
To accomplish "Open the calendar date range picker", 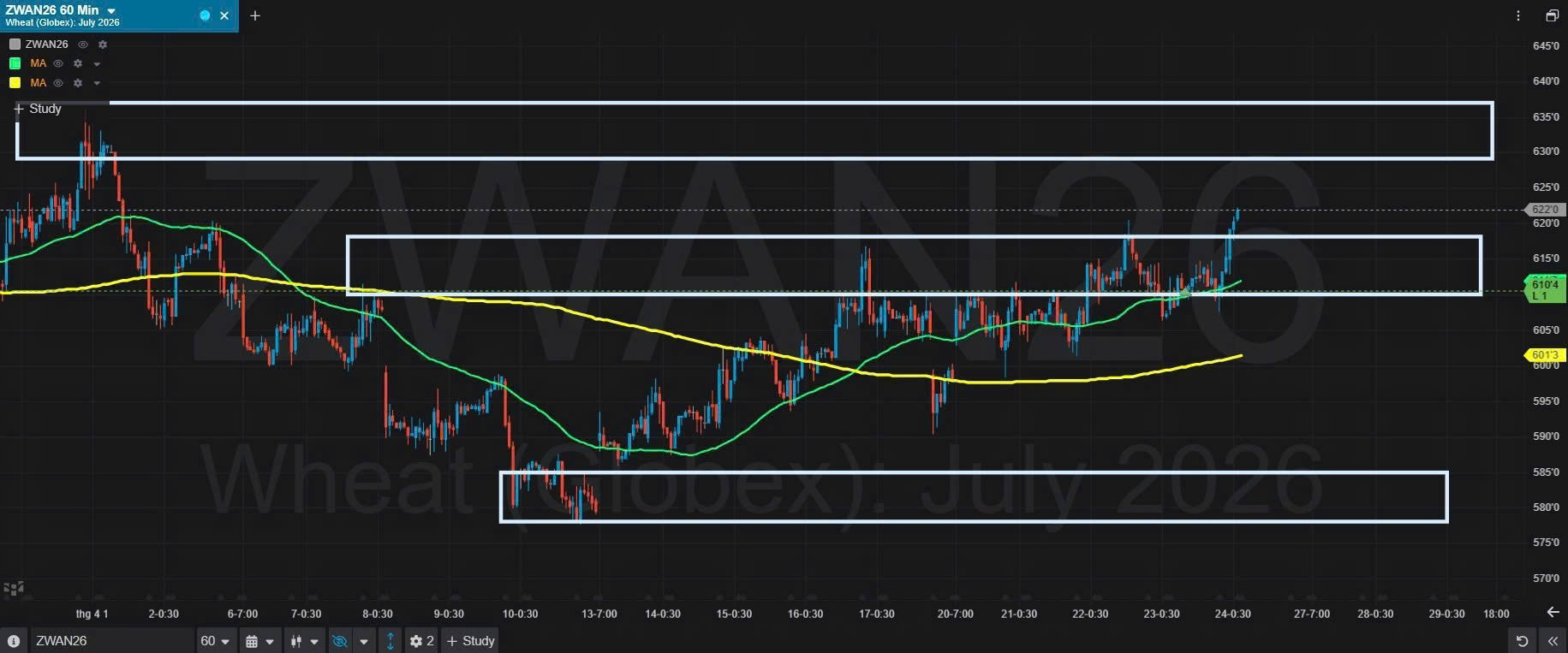I will (x=259, y=641).
